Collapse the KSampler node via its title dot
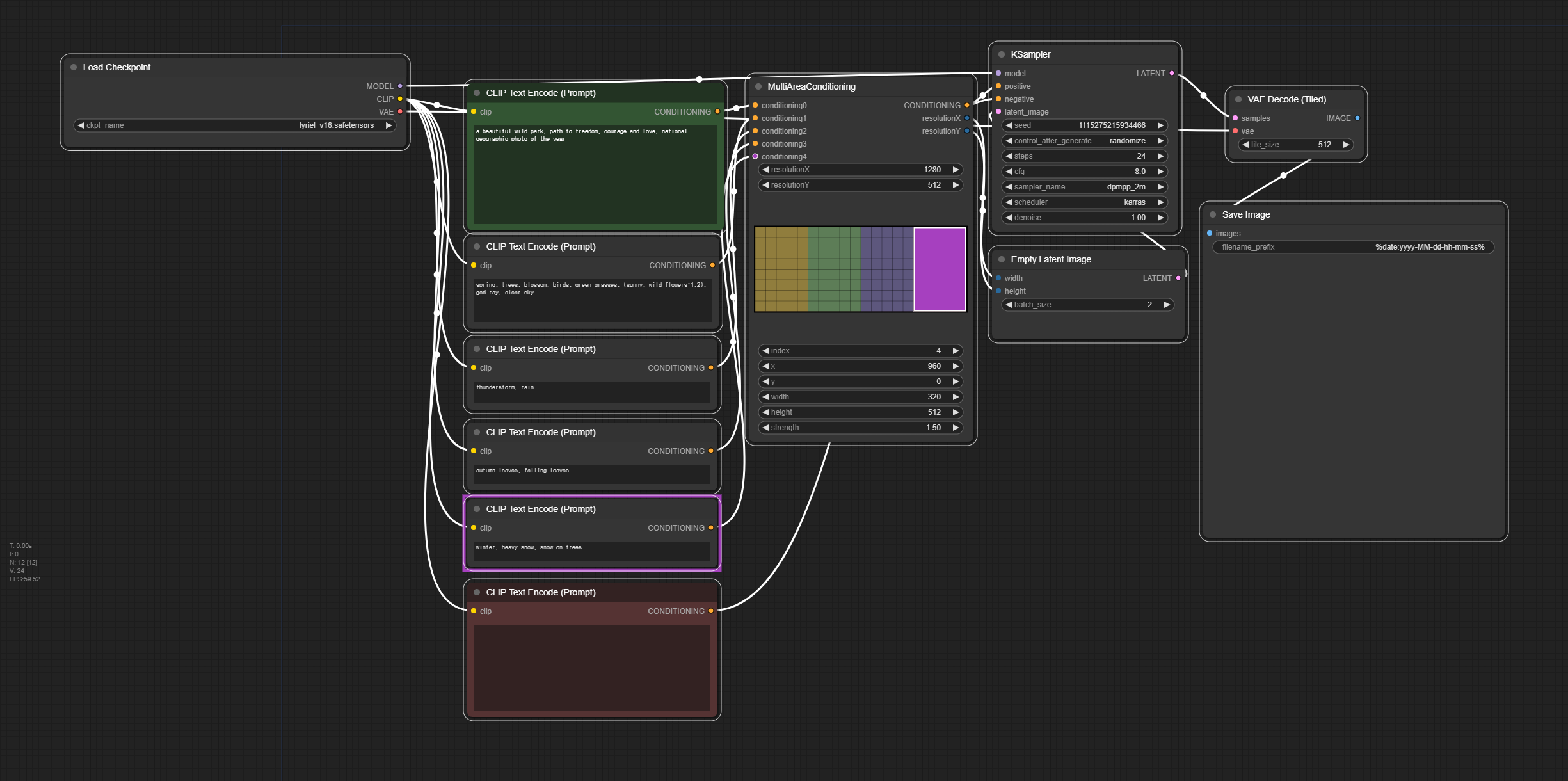1568x781 pixels. click(x=1002, y=54)
